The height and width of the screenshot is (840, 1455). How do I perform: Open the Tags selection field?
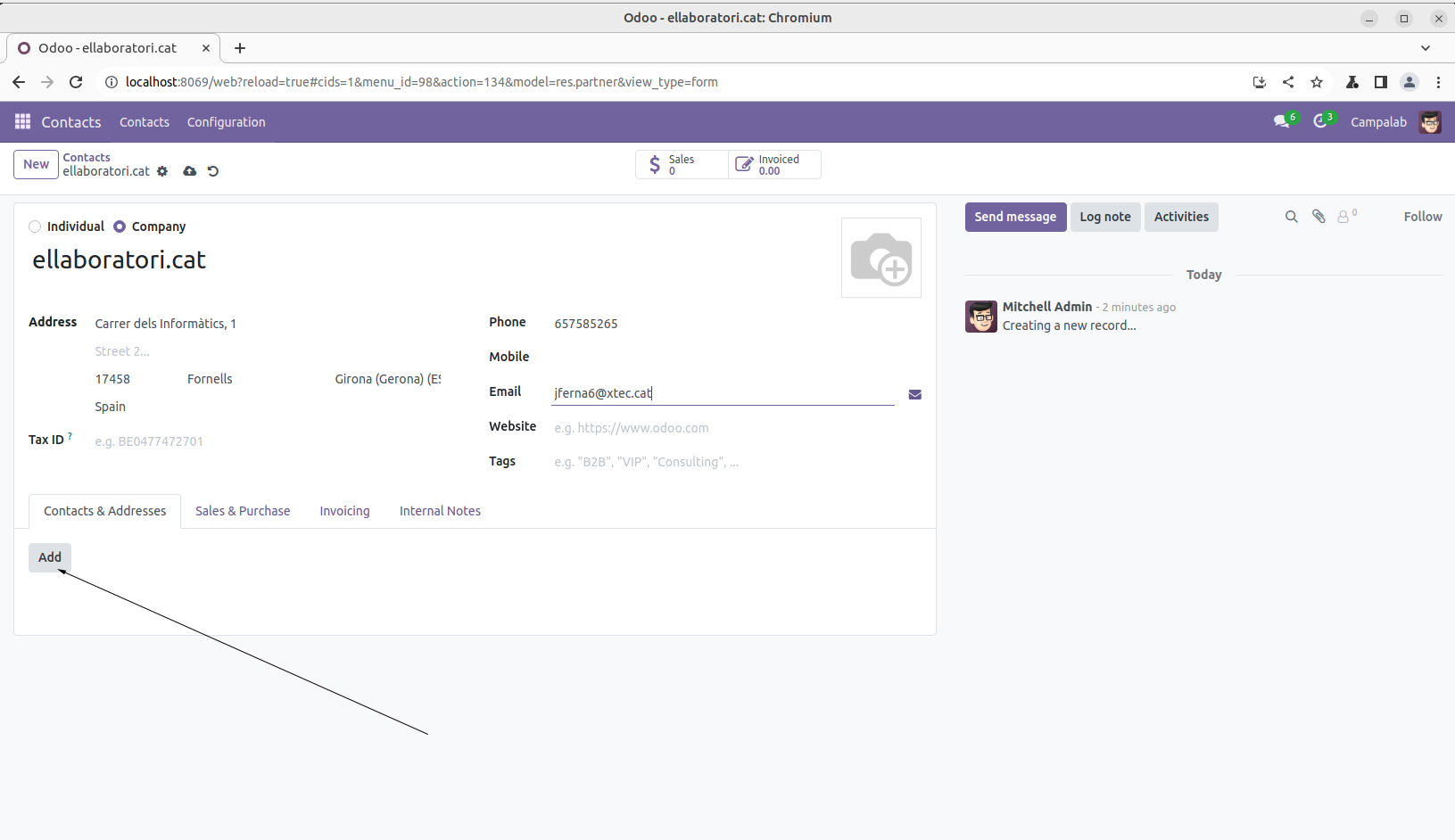(x=723, y=462)
